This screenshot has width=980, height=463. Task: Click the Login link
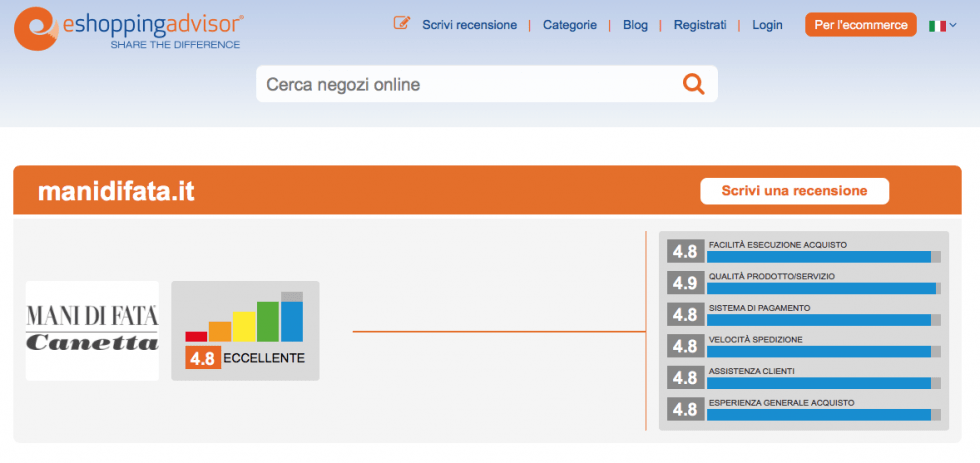pos(767,25)
